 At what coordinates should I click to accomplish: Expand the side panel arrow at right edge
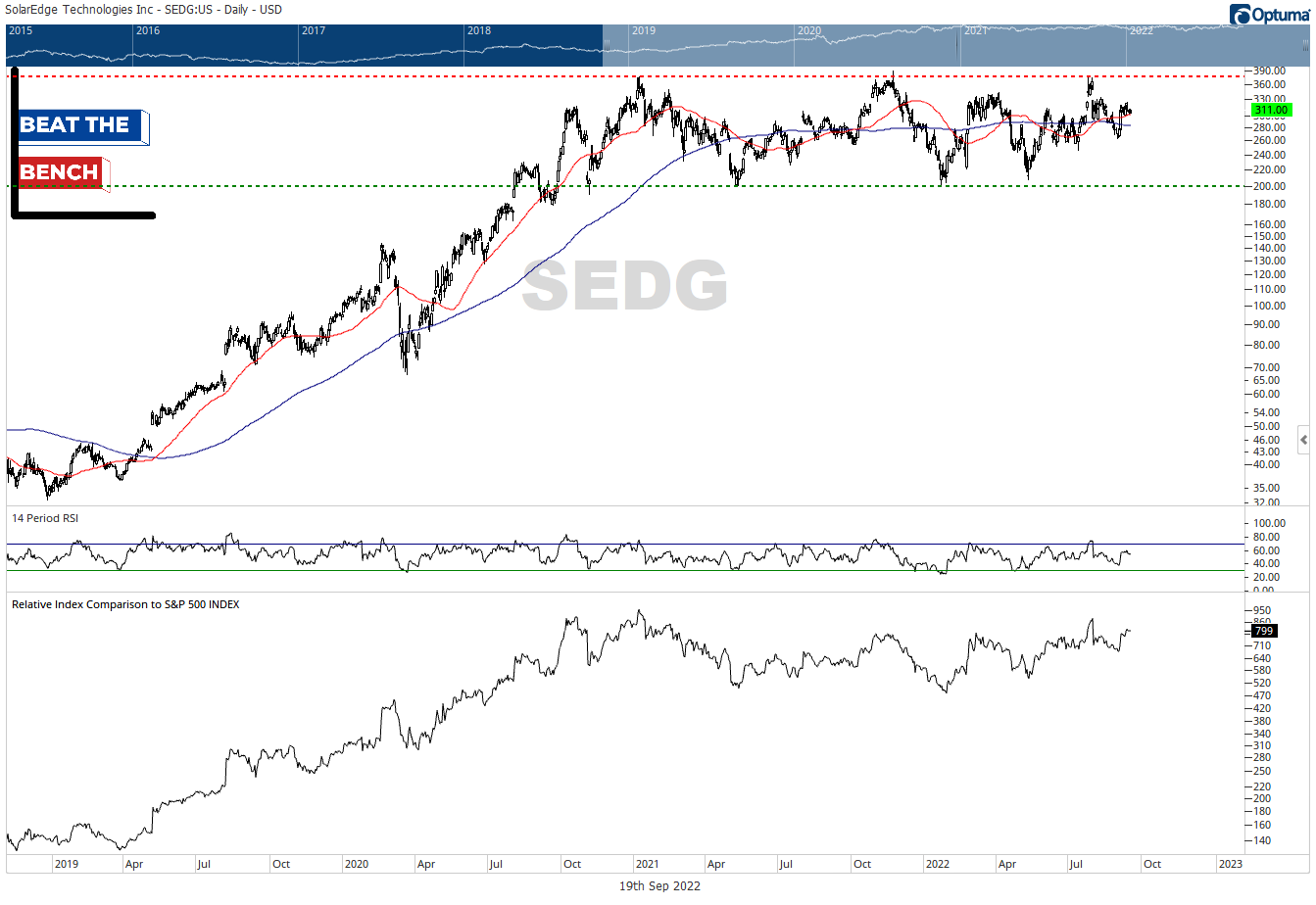point(1303,440)
